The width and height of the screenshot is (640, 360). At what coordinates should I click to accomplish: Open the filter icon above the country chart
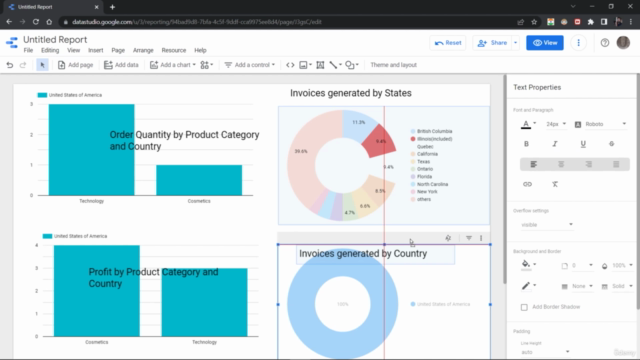pyautogui.click(x=469, y=238)
